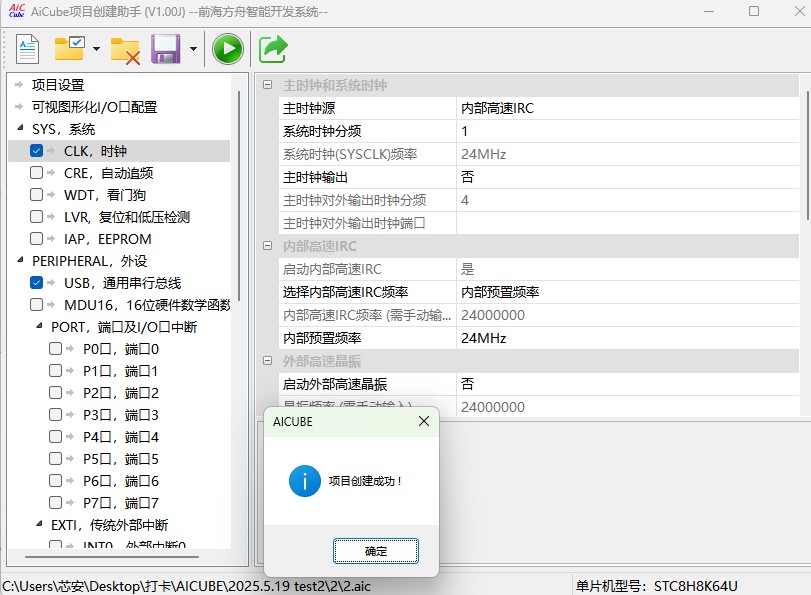
Task: Open project with the folder icon
Action: [69, 48]
